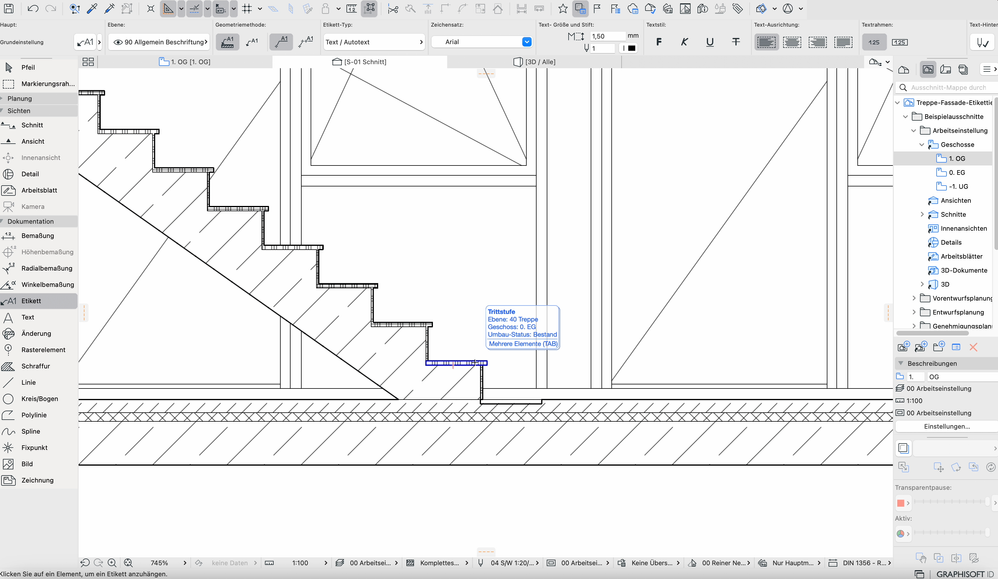Screen dimensions: 998x579
Task: Choose the Schraffur hatch tool
Action: (x=35, y=366)
